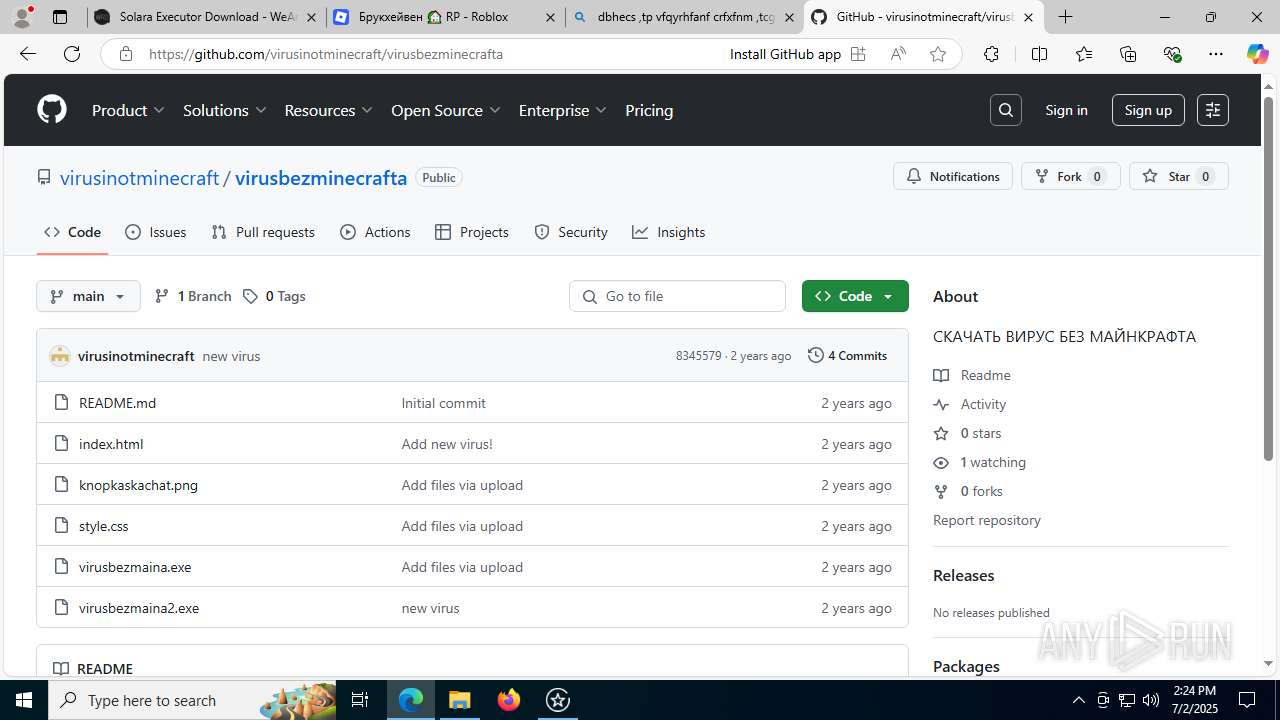1280x720 pixels.
Task: Fork the repository
Action: 1070,176
